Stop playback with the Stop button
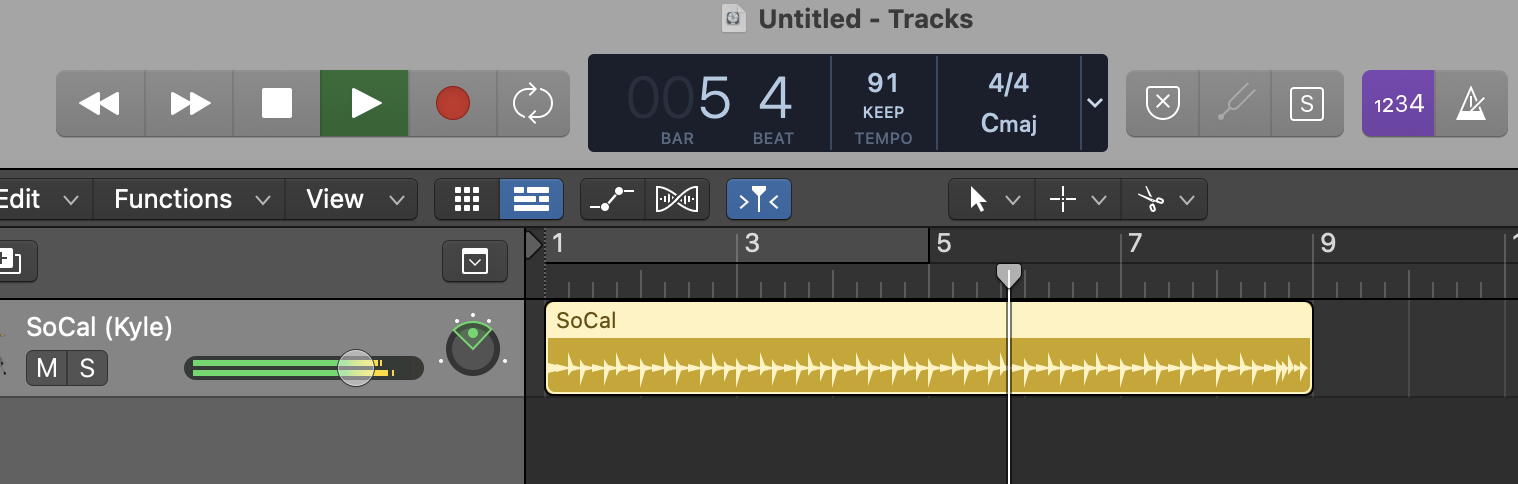 tap(277, 103)
